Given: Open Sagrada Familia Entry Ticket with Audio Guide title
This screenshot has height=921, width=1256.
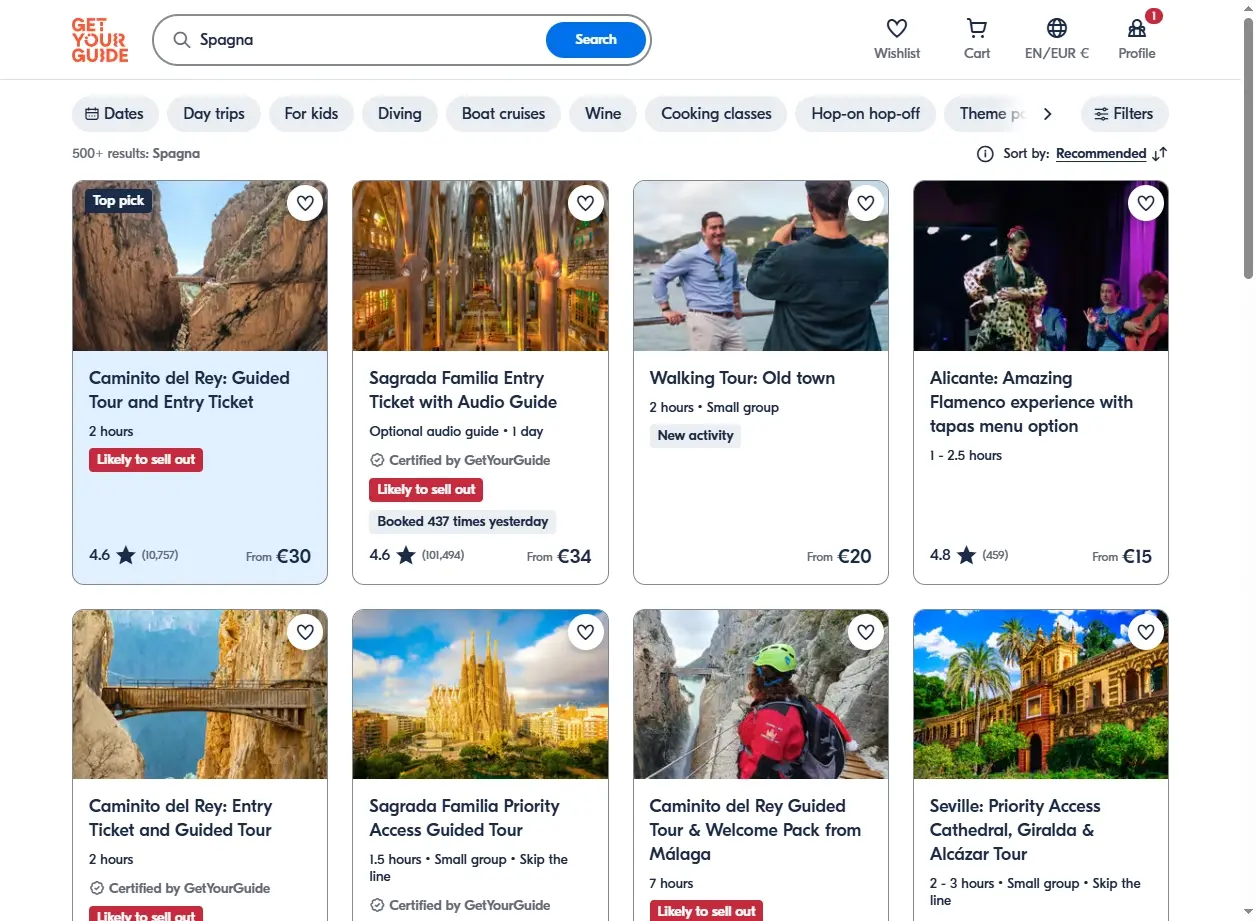Looking at the screenshot, I should coord(463,390).
